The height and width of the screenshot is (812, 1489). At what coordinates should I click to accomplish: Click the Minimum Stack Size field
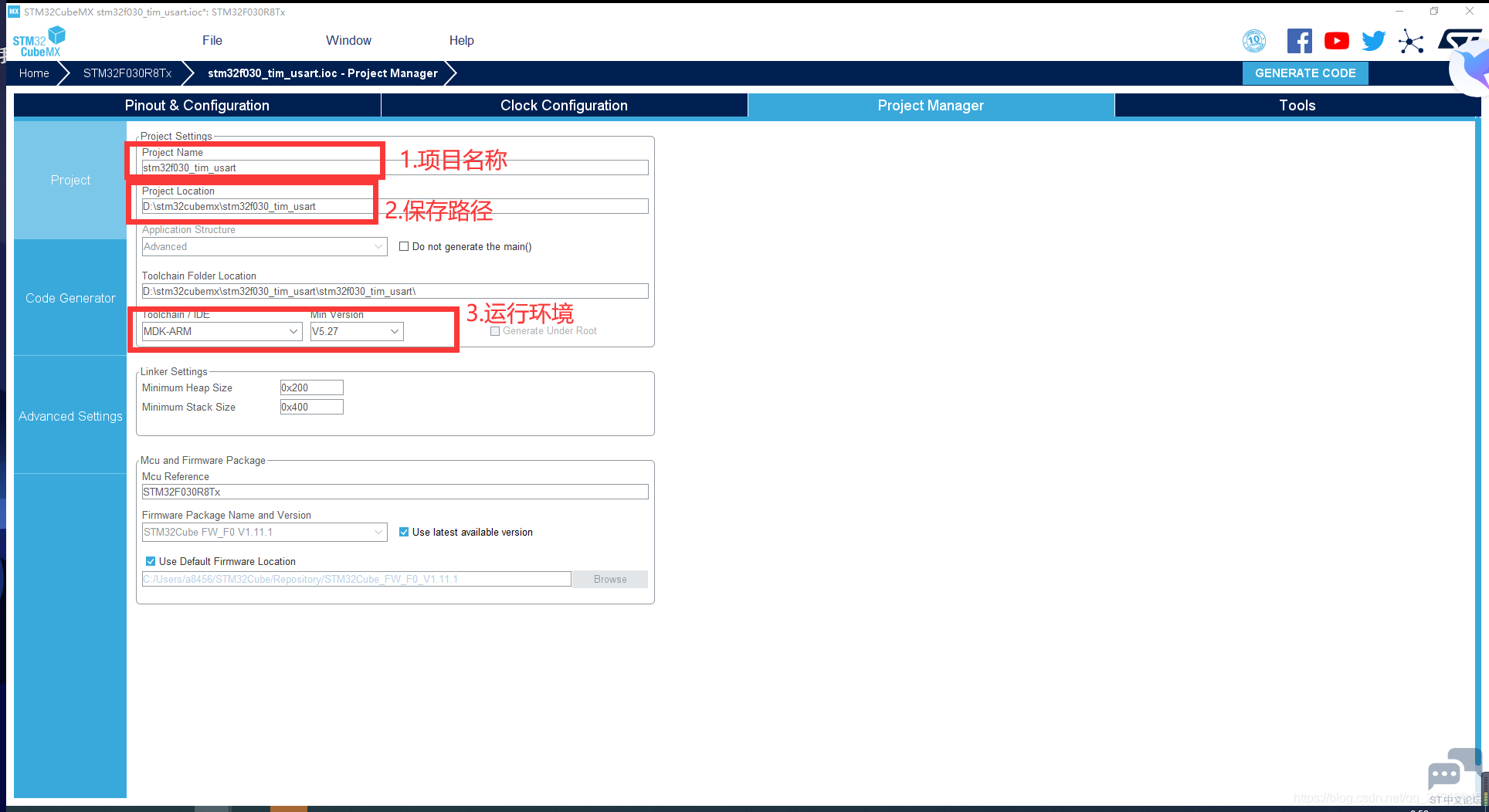(x=311, y=408)
